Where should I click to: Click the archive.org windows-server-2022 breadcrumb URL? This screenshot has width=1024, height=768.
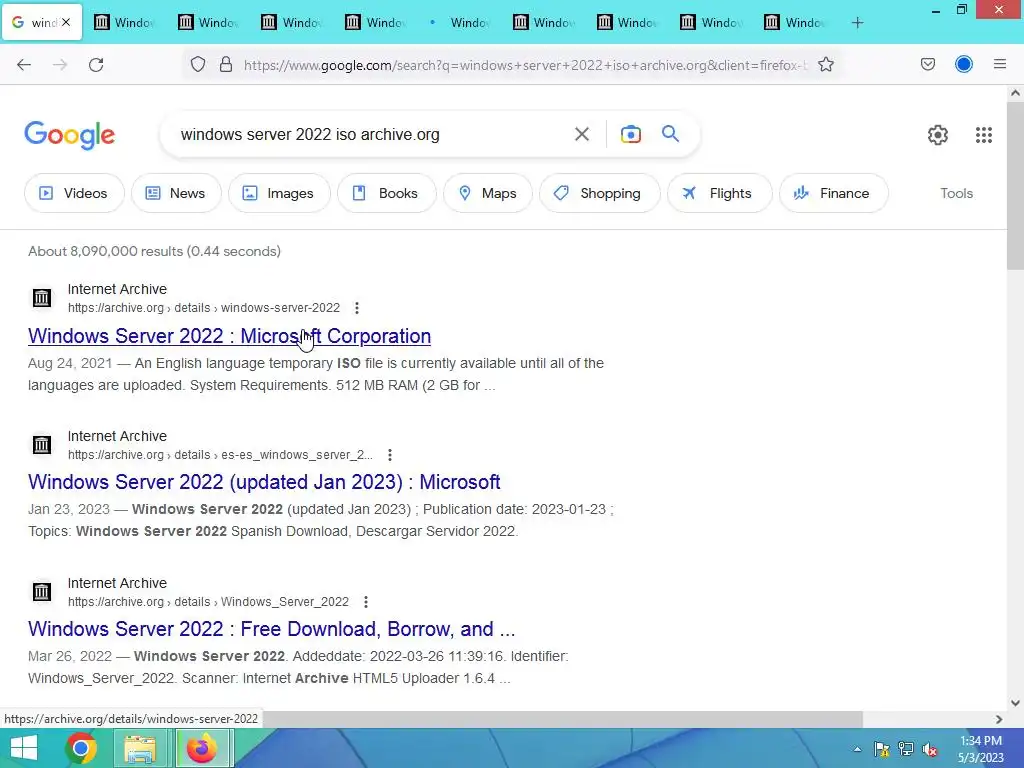204,308
